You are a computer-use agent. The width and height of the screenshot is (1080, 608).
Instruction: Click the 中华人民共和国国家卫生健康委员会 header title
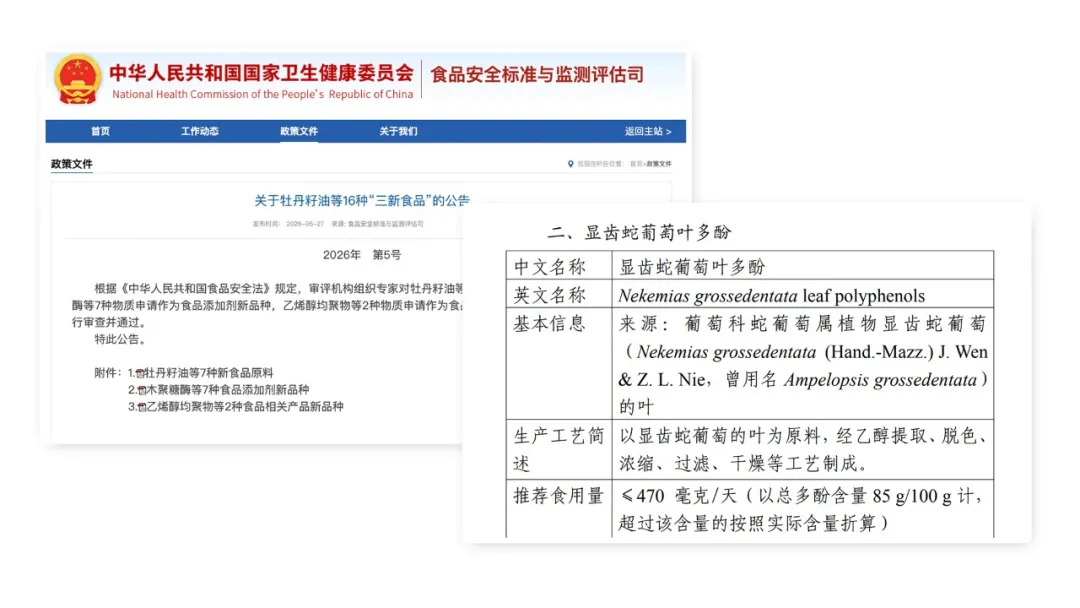[262, 72]
